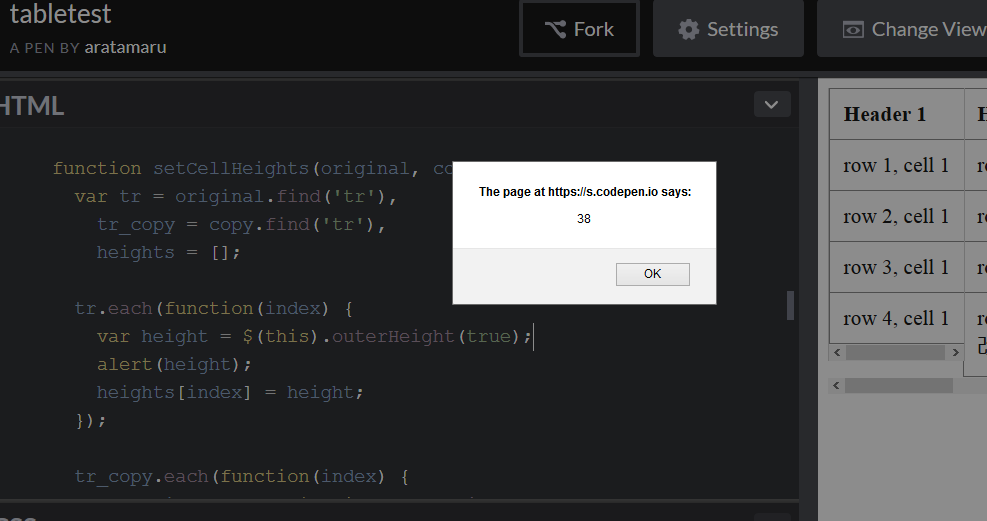Click the inner table horizontal scrollbar thumb
Screen dimensions: 987x521
895,353
